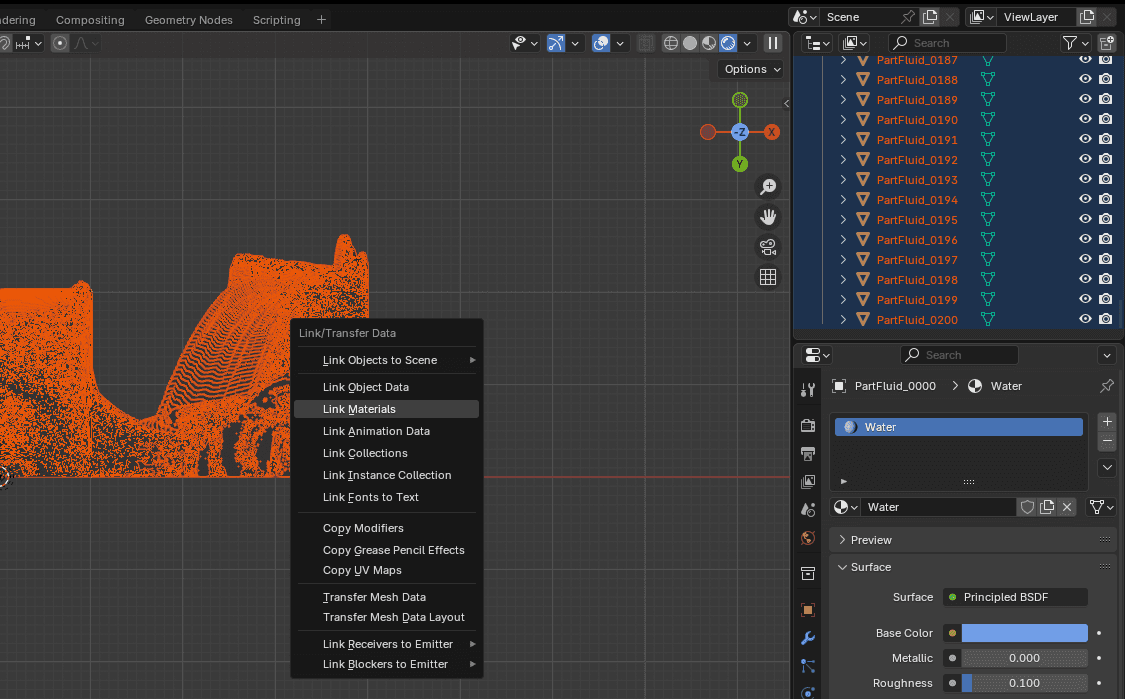Switch orthographic view using the grid icon
The width and height of the screenshot is (1125, 699).
coord(768,277)
